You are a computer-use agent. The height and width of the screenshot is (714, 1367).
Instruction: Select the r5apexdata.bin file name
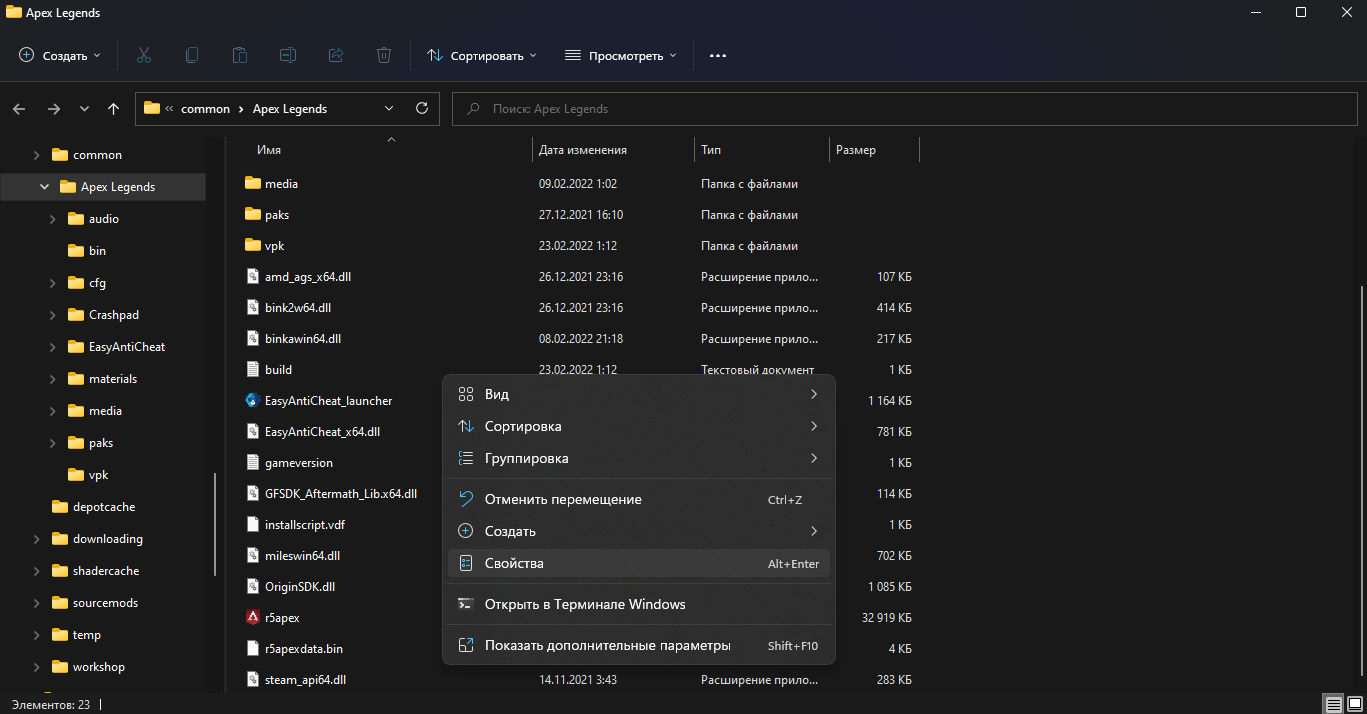tap(304, 648)
